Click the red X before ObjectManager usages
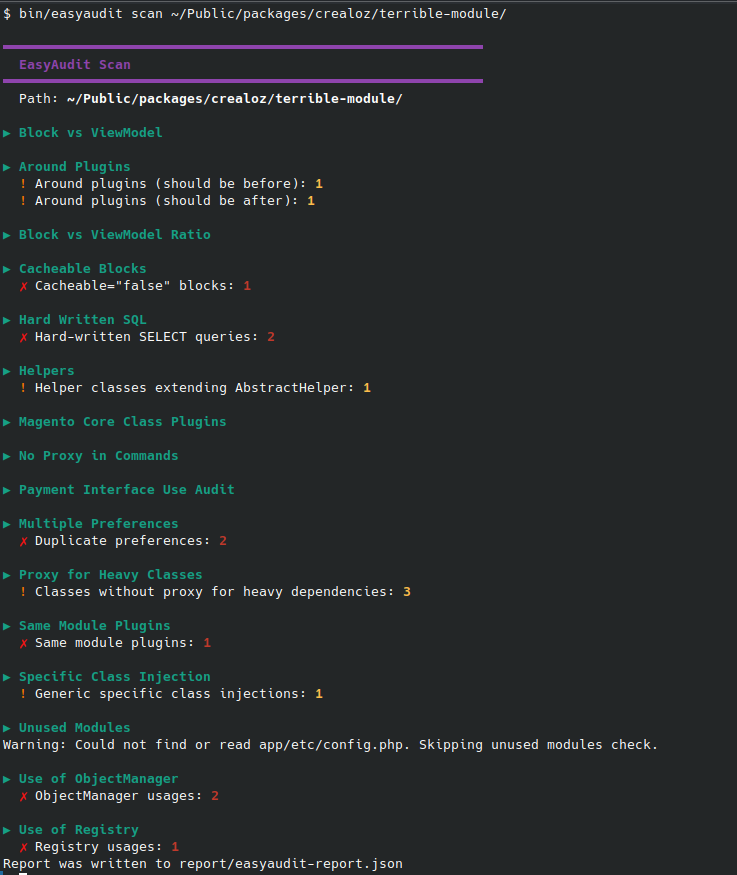 pos(23,796)
